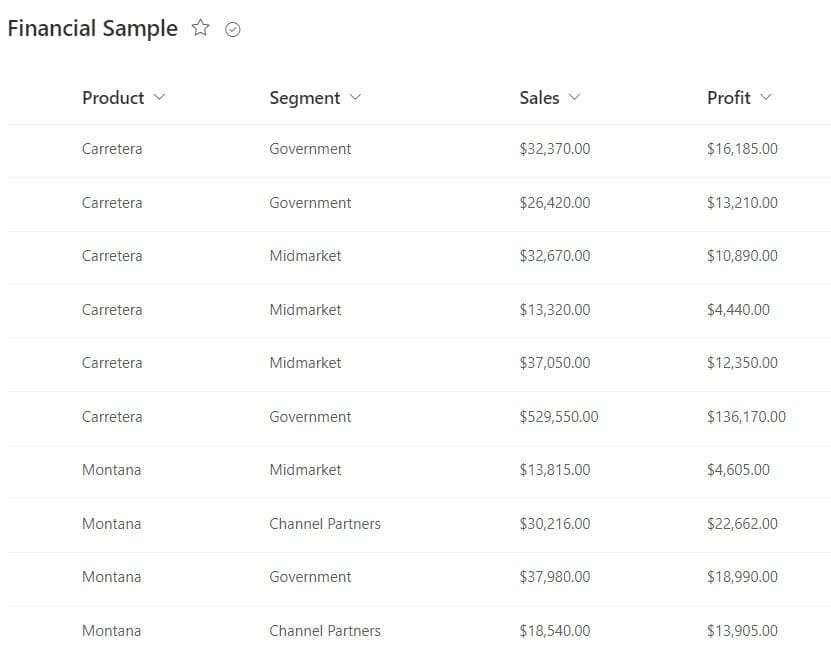Select Montana in the $18,540.00 sales row
Screen dimensions: 831x657
[x=112, y=631]
